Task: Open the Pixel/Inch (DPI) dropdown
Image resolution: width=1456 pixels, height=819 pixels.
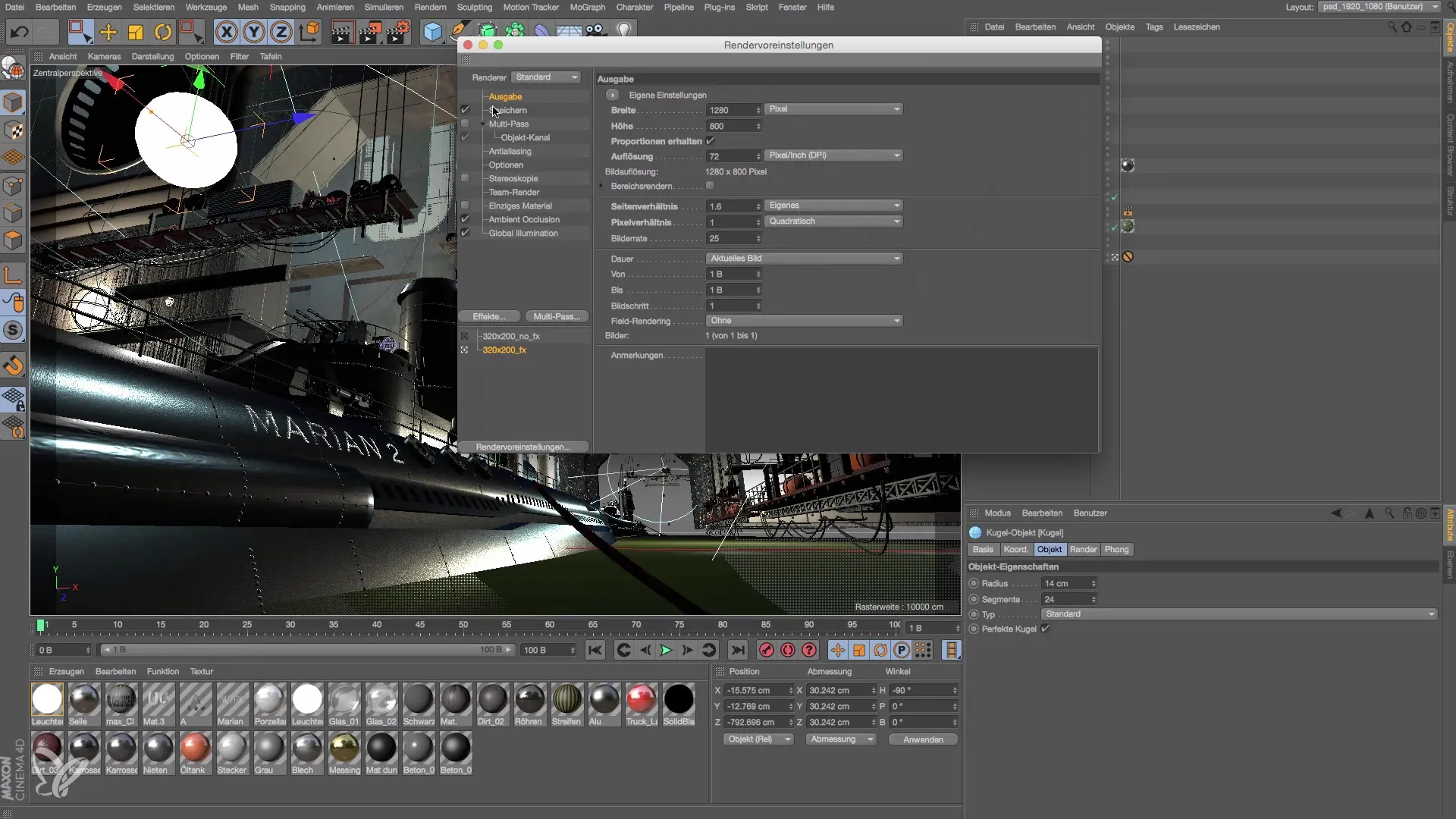Action: pyautogui.click(x=834, y=155)
